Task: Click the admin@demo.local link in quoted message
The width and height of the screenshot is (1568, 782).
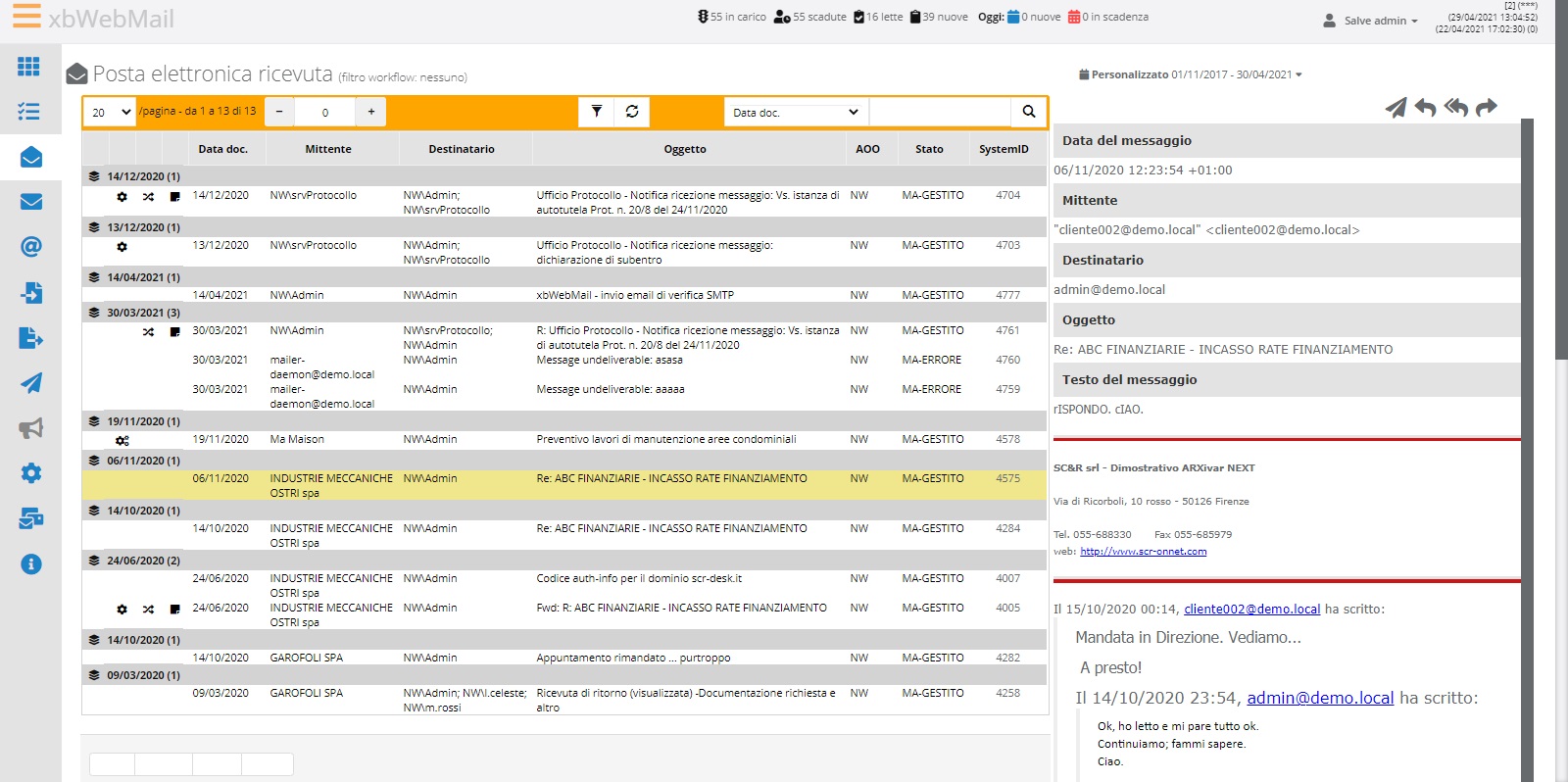Action: tap(1320, 699)
